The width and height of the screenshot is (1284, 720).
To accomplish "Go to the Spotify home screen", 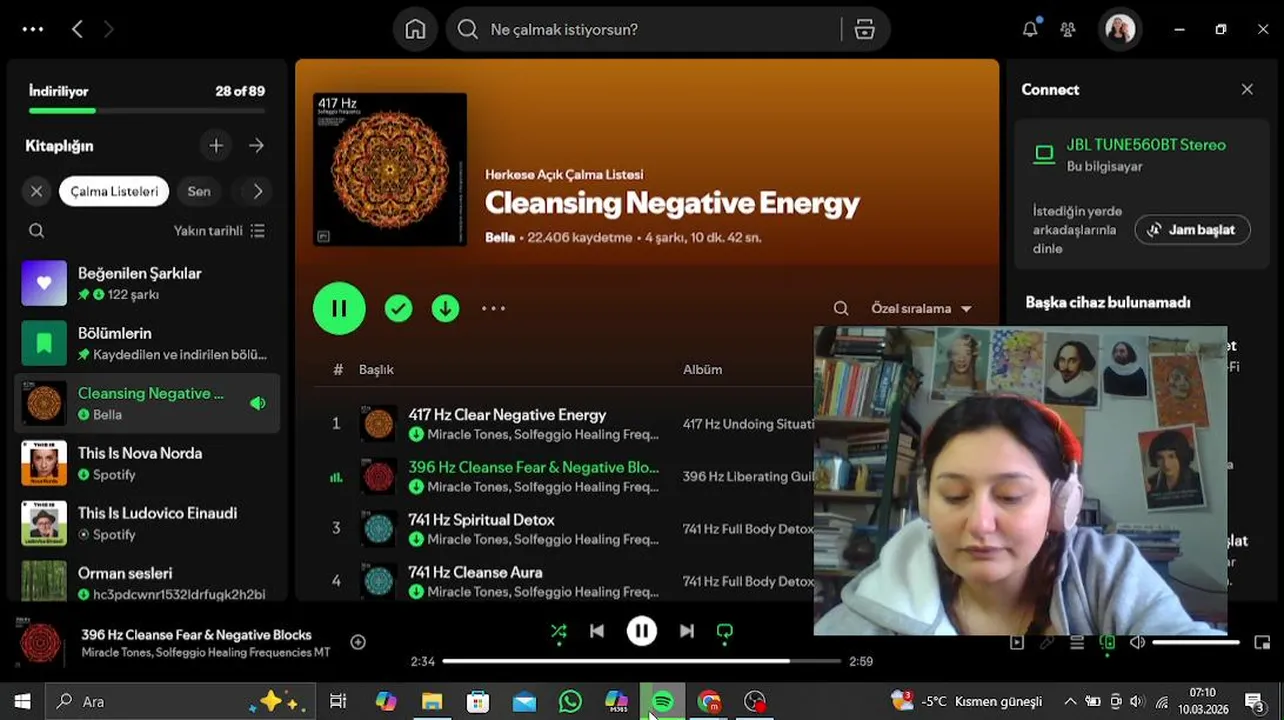I will coord(415,29).
